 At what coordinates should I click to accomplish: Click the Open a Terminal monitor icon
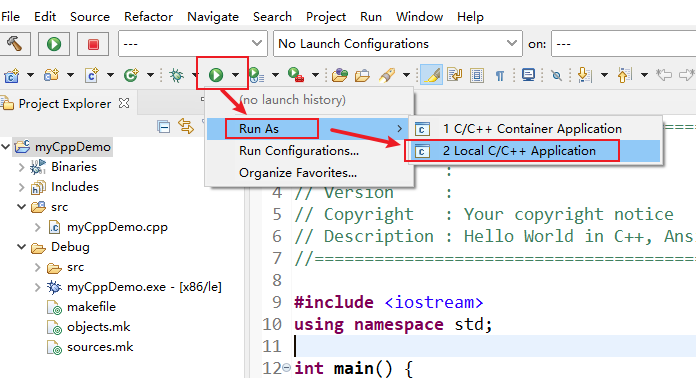pyautogui.click(x=528, y=75)
